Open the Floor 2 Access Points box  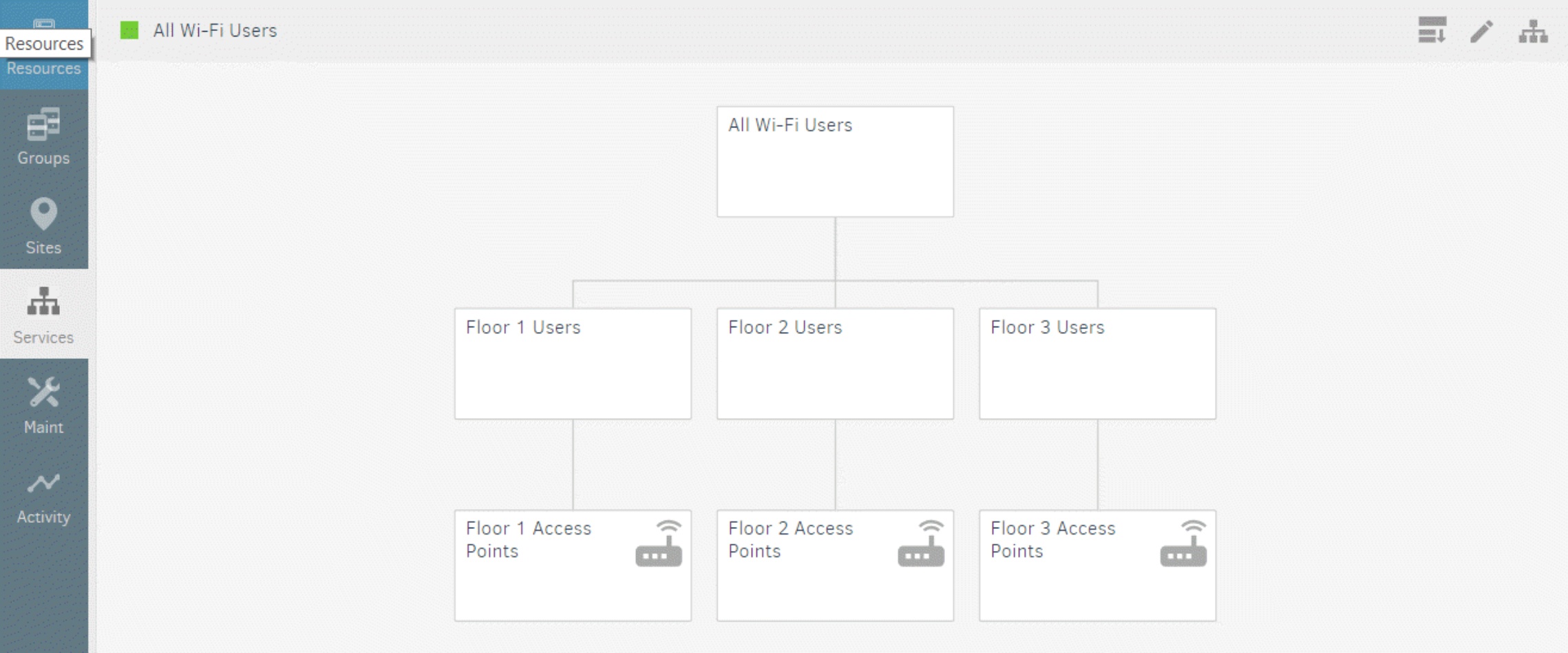click(x=835, y=565)
